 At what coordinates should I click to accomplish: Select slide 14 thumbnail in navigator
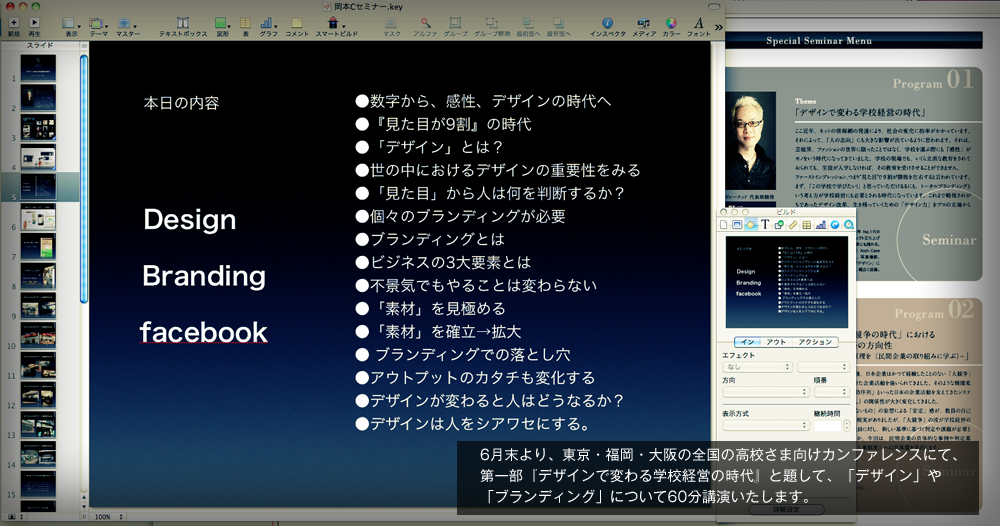[38, 454]
